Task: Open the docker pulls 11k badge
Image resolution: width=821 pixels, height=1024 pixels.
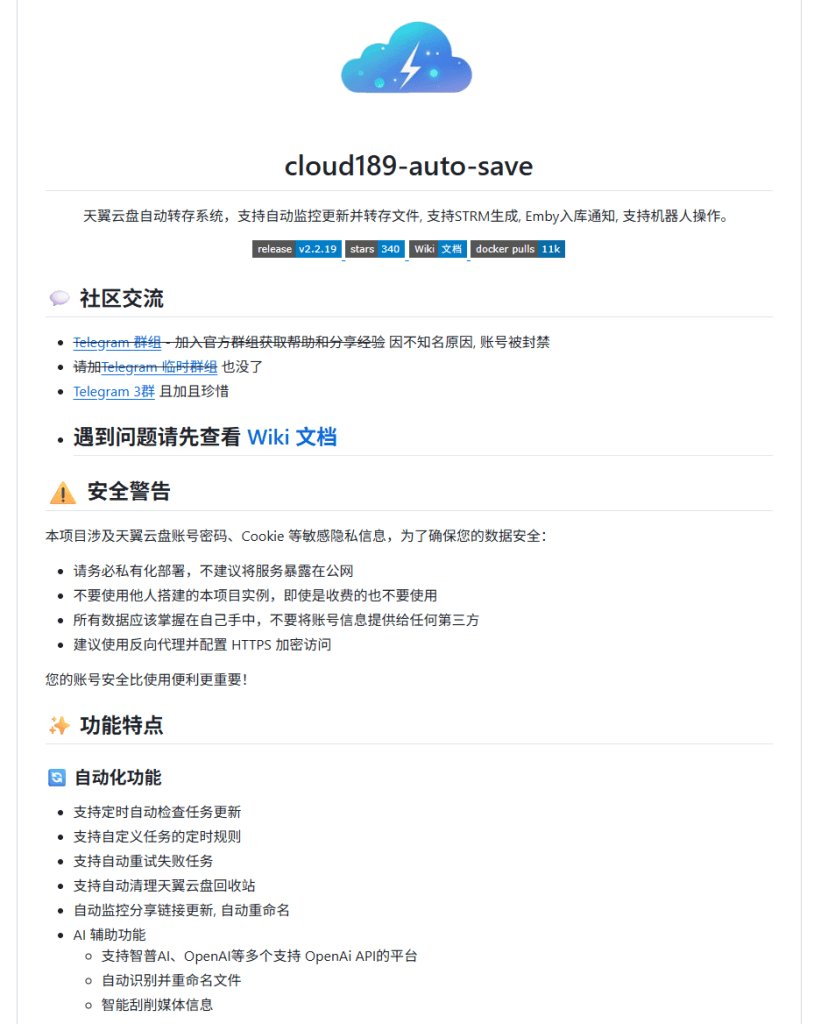Action: coord(518,249)
